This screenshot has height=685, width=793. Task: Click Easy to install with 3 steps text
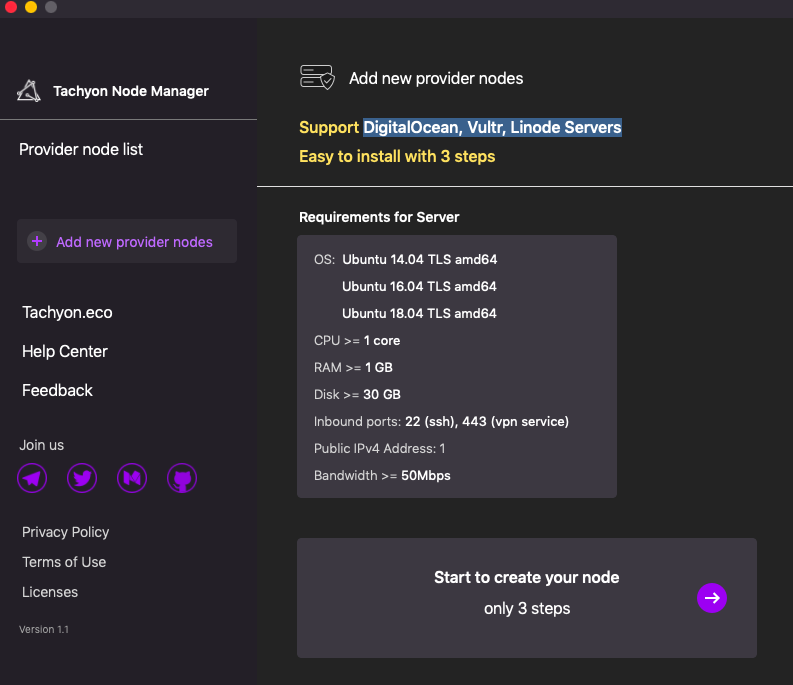pos(397,156)
